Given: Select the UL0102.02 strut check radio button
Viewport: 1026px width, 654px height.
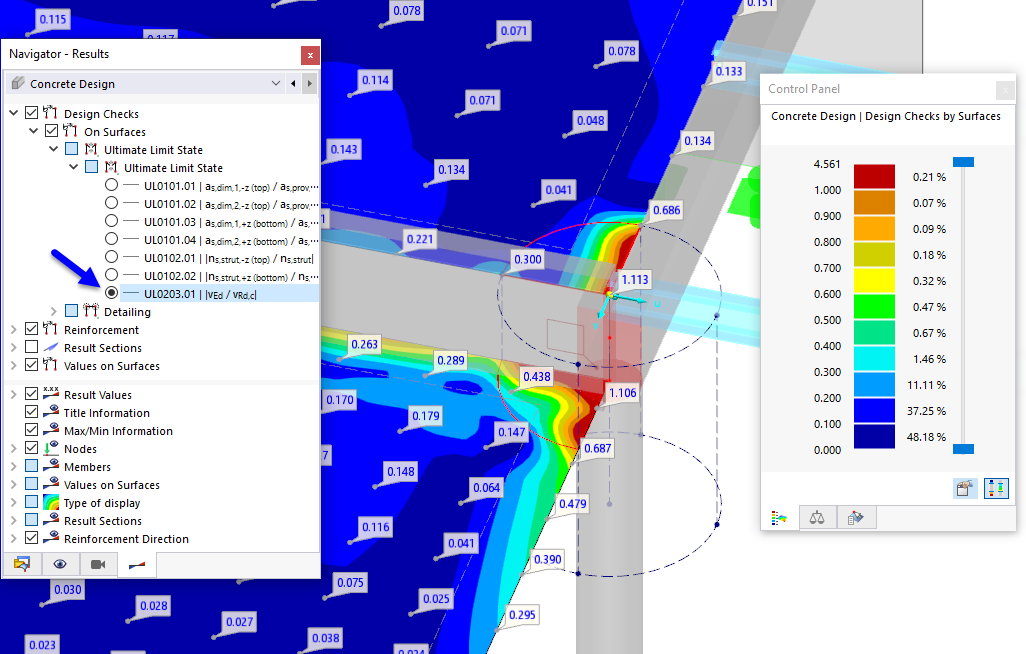Looking at the screenshot, I should pos(111,274).
